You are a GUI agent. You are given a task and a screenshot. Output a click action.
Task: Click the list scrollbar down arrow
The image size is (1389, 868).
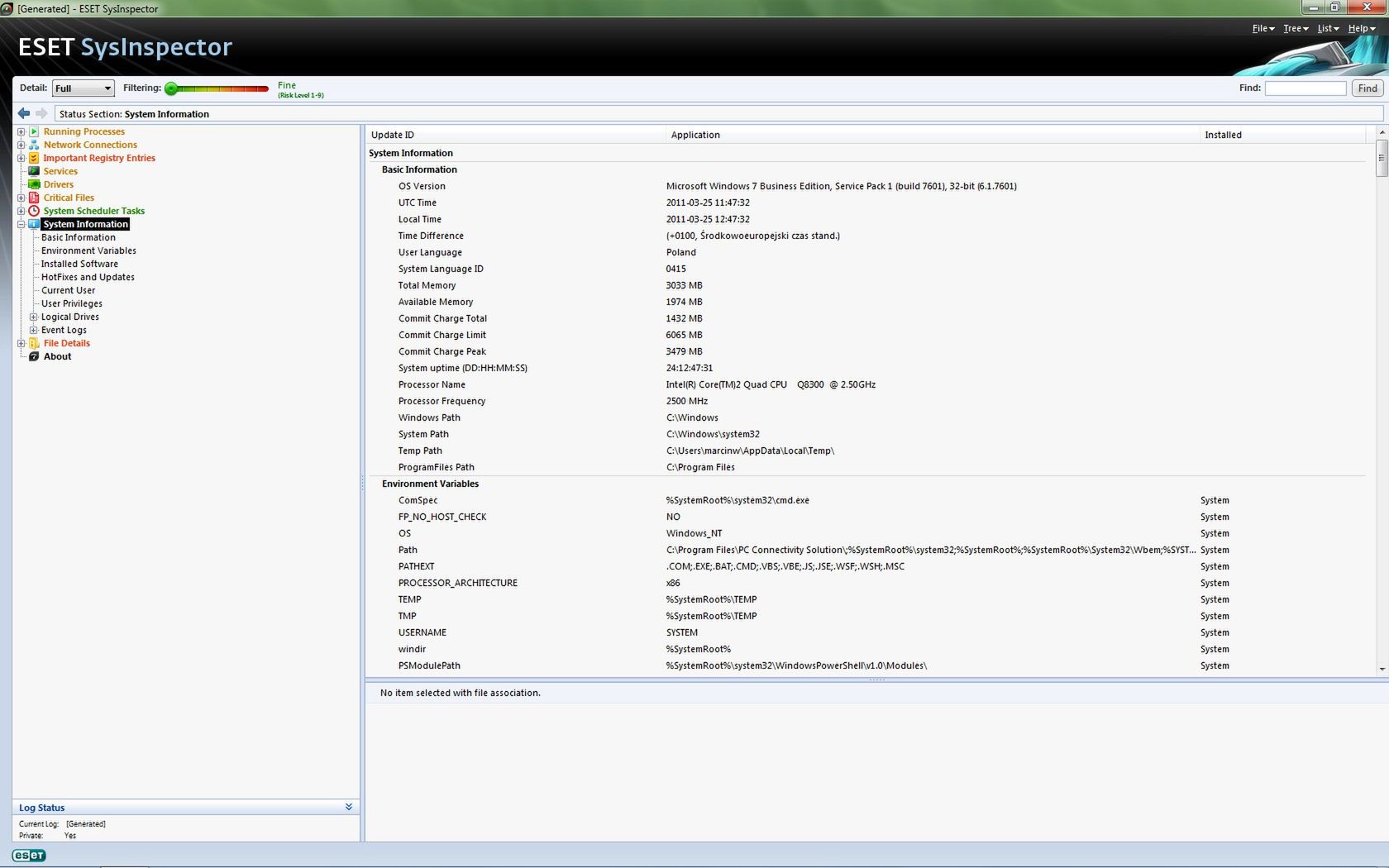(1381, 669)
